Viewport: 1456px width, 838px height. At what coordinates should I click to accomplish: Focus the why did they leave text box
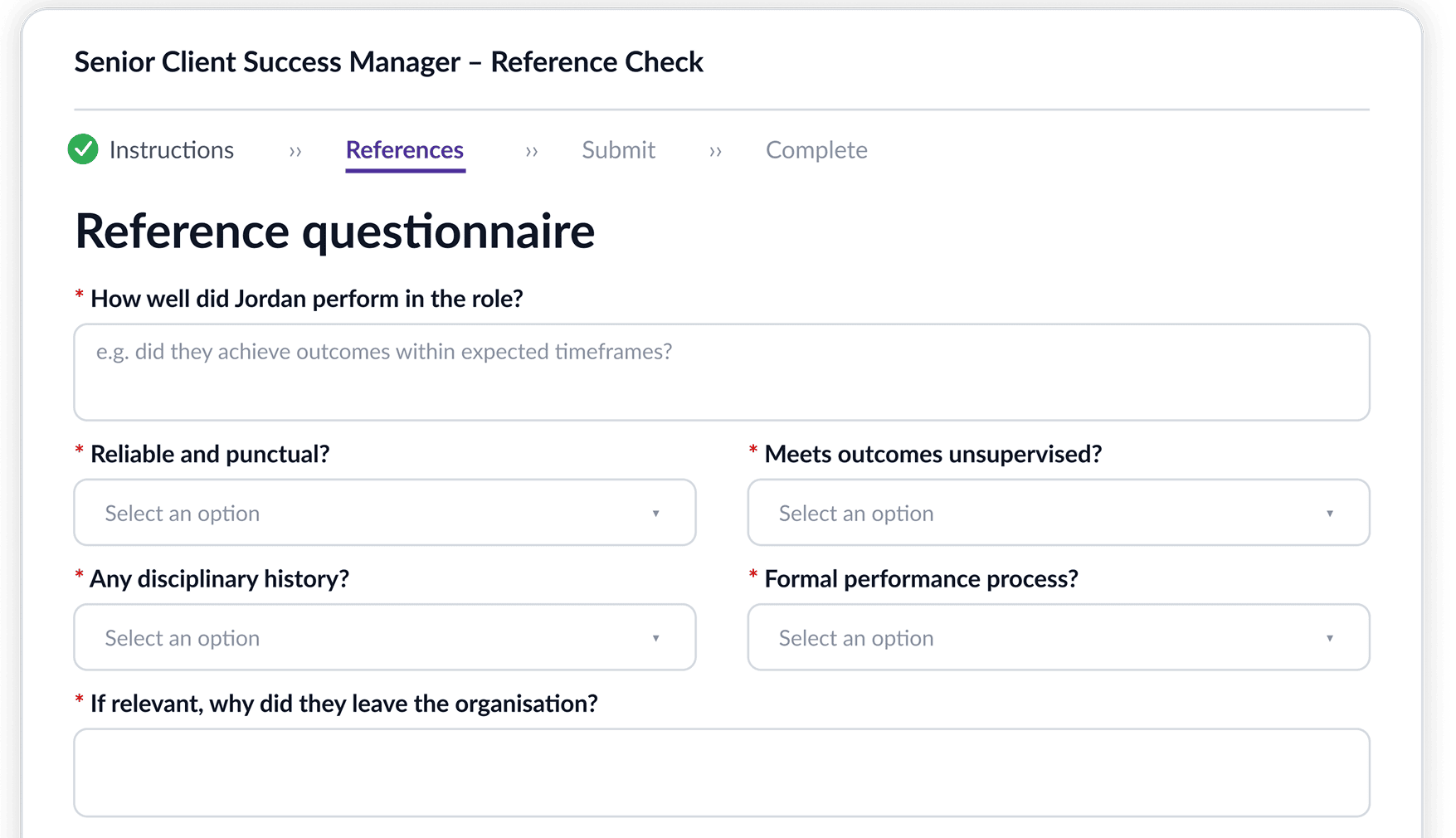[722, 772]
